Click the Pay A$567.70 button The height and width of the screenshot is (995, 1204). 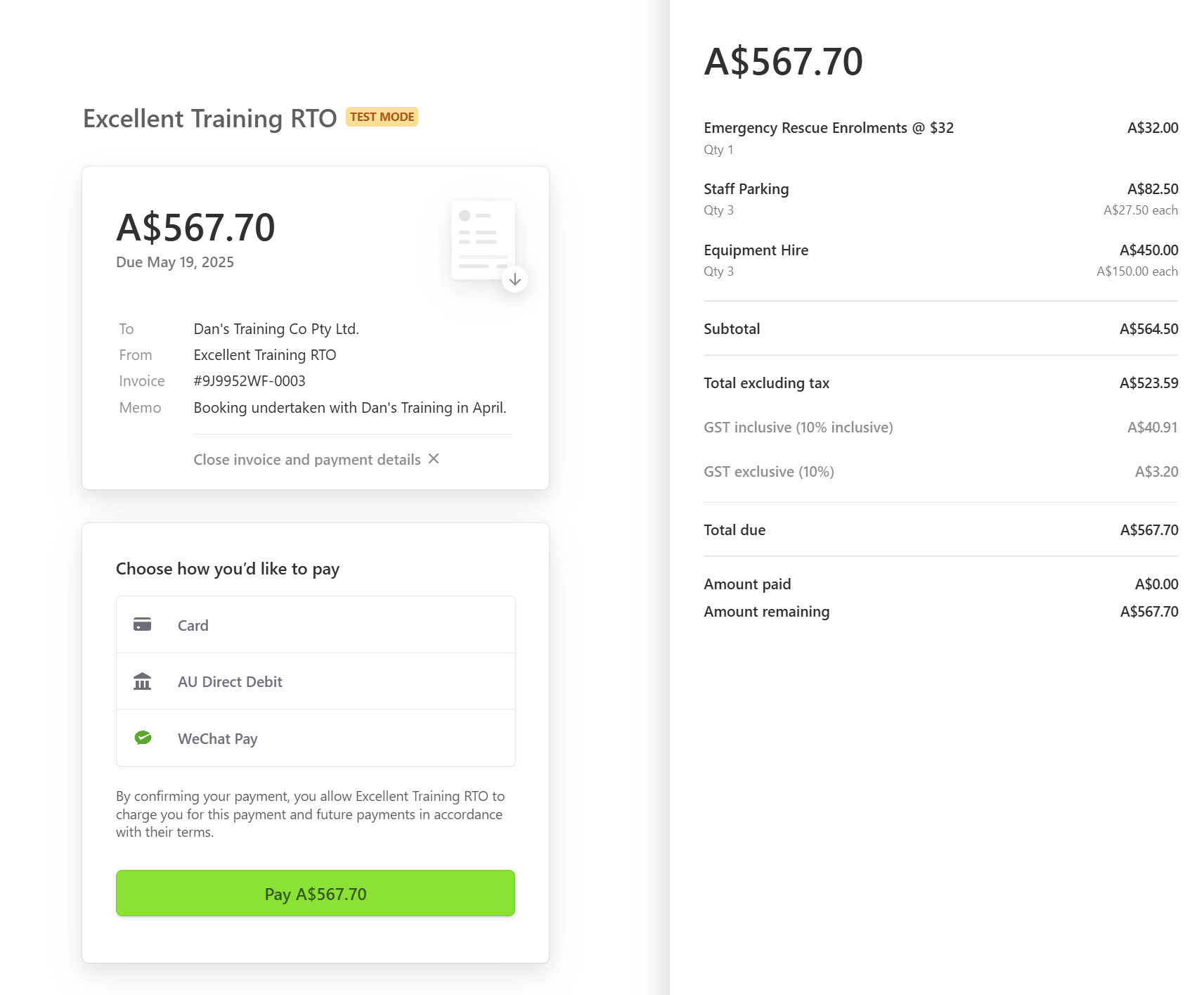316,893
